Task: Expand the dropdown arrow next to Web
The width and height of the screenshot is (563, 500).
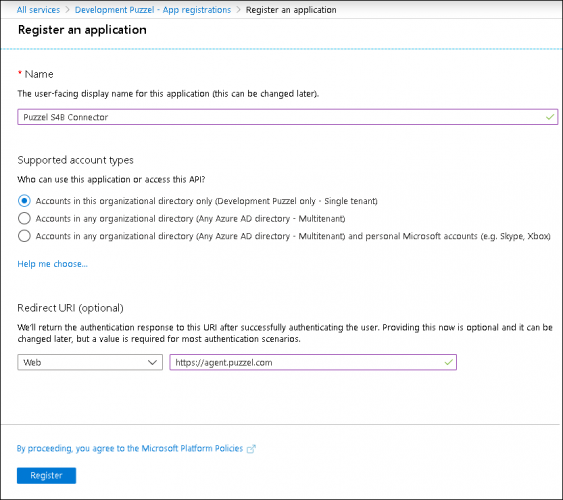Action: (x=152, y=363)
